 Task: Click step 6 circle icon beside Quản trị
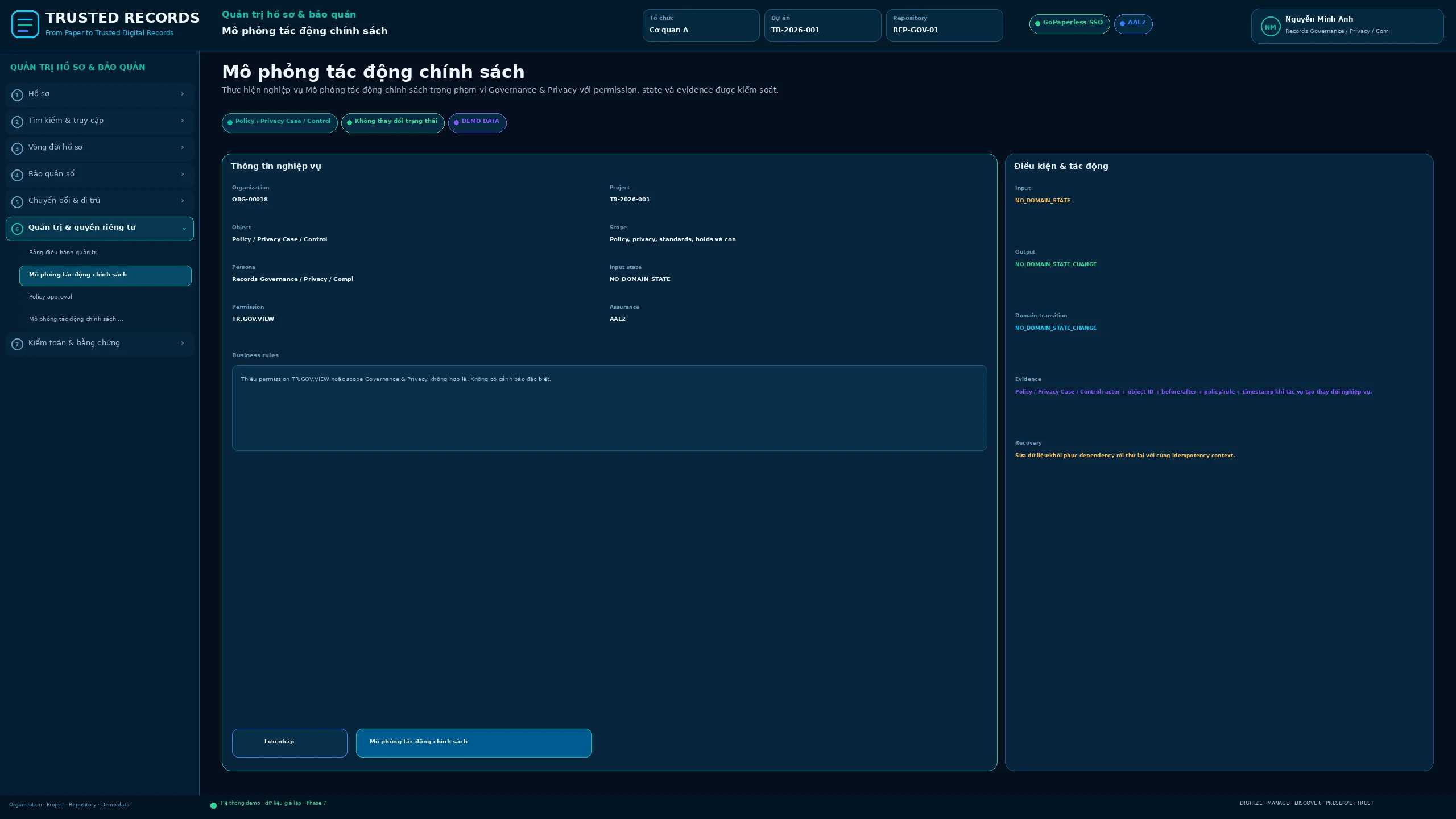(x=17, y=229)
